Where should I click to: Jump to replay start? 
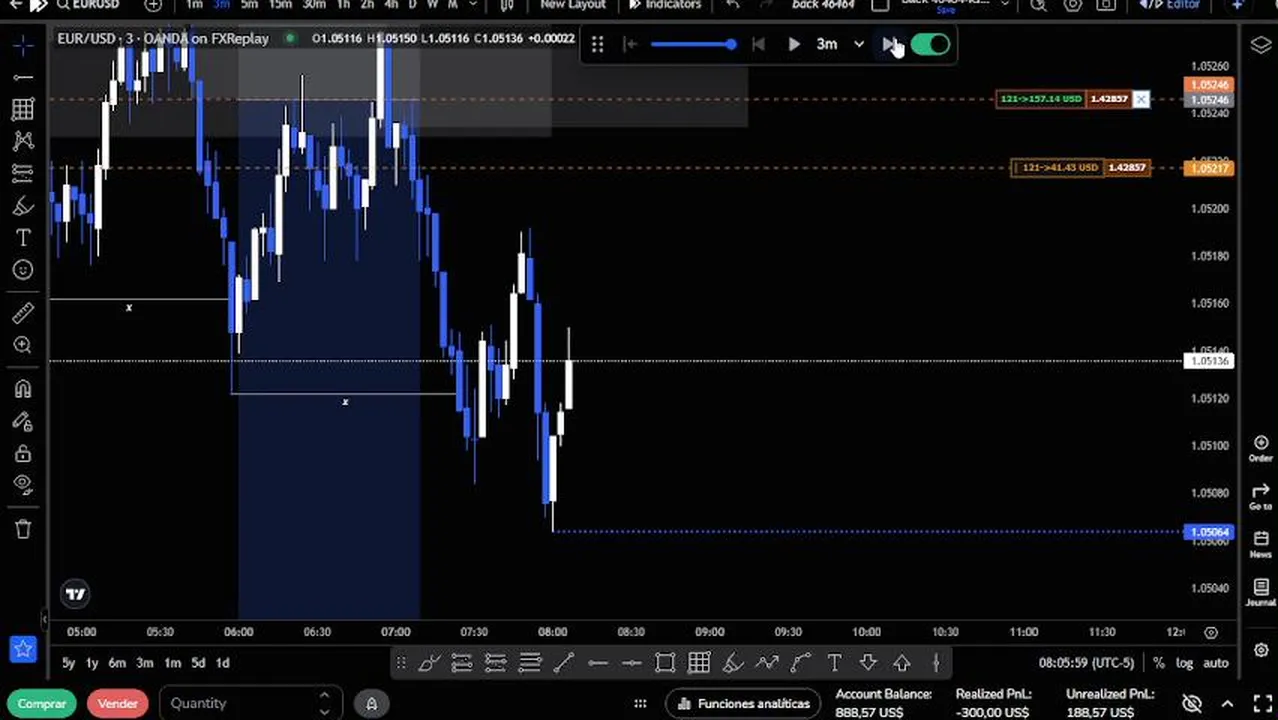click(630, 44)
